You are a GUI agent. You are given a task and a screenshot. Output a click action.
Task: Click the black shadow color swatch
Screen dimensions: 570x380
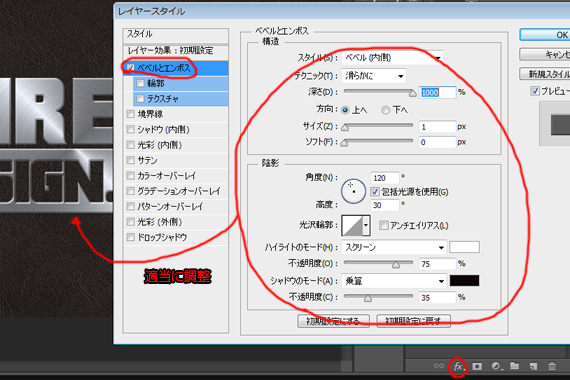464,280
